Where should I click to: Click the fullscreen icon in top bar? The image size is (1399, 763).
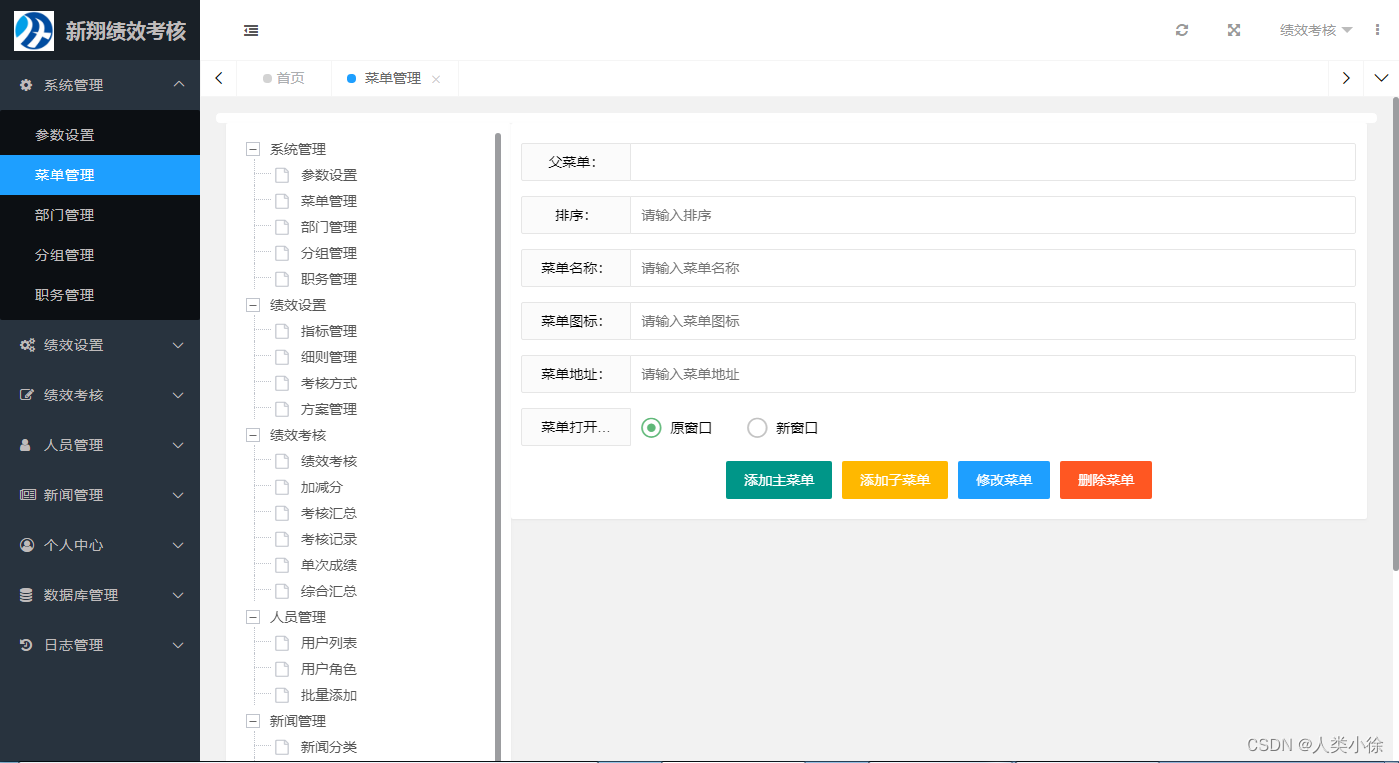coord(1234,30)
